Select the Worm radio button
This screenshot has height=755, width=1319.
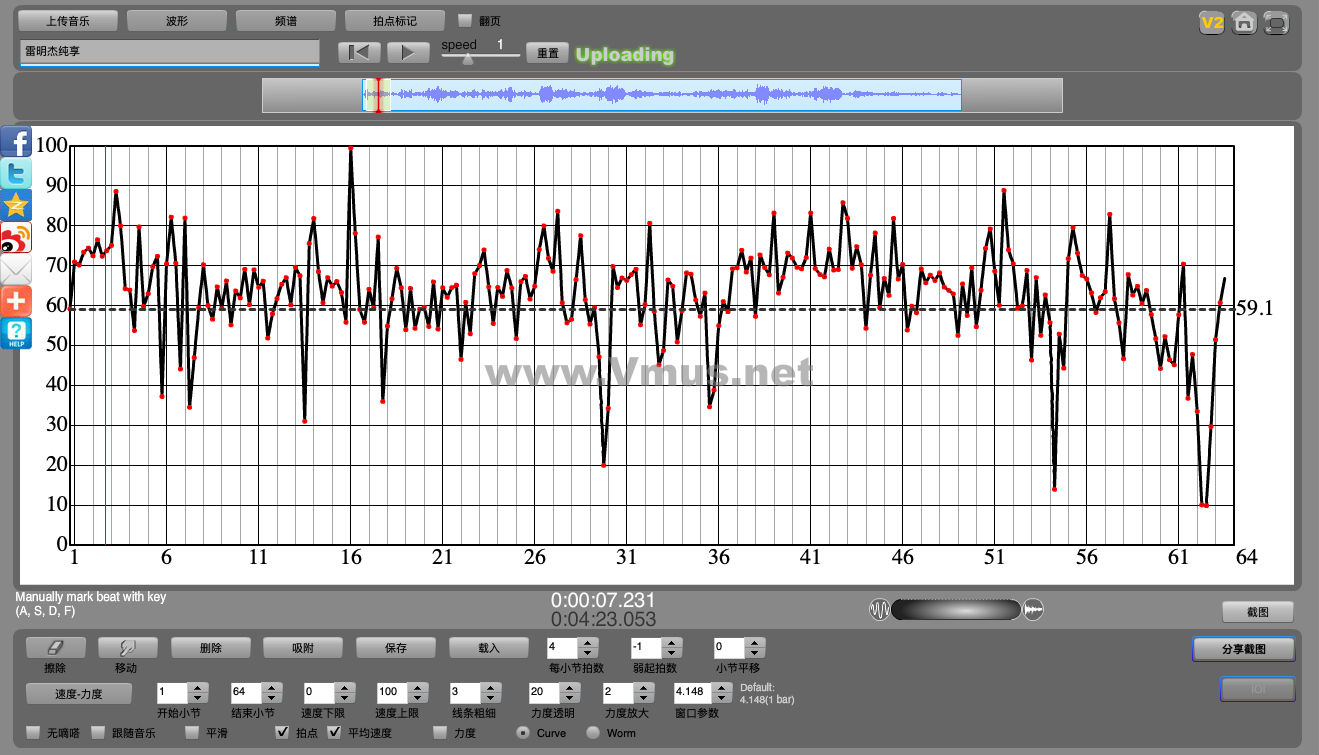(593, 733)
